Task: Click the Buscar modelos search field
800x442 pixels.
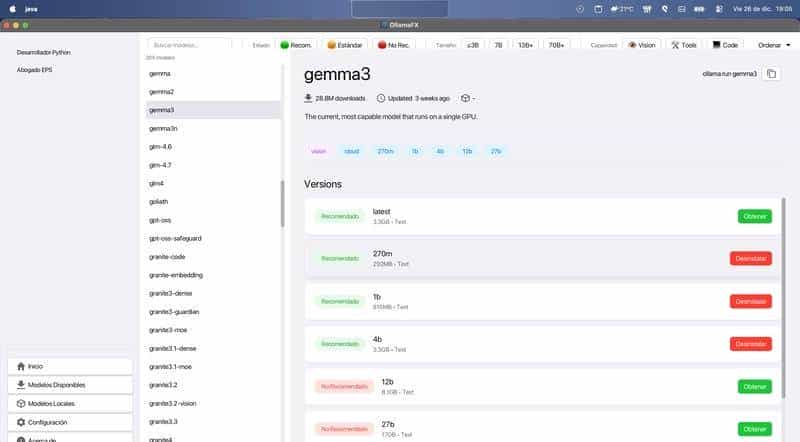Action: [x=189, y=45]
